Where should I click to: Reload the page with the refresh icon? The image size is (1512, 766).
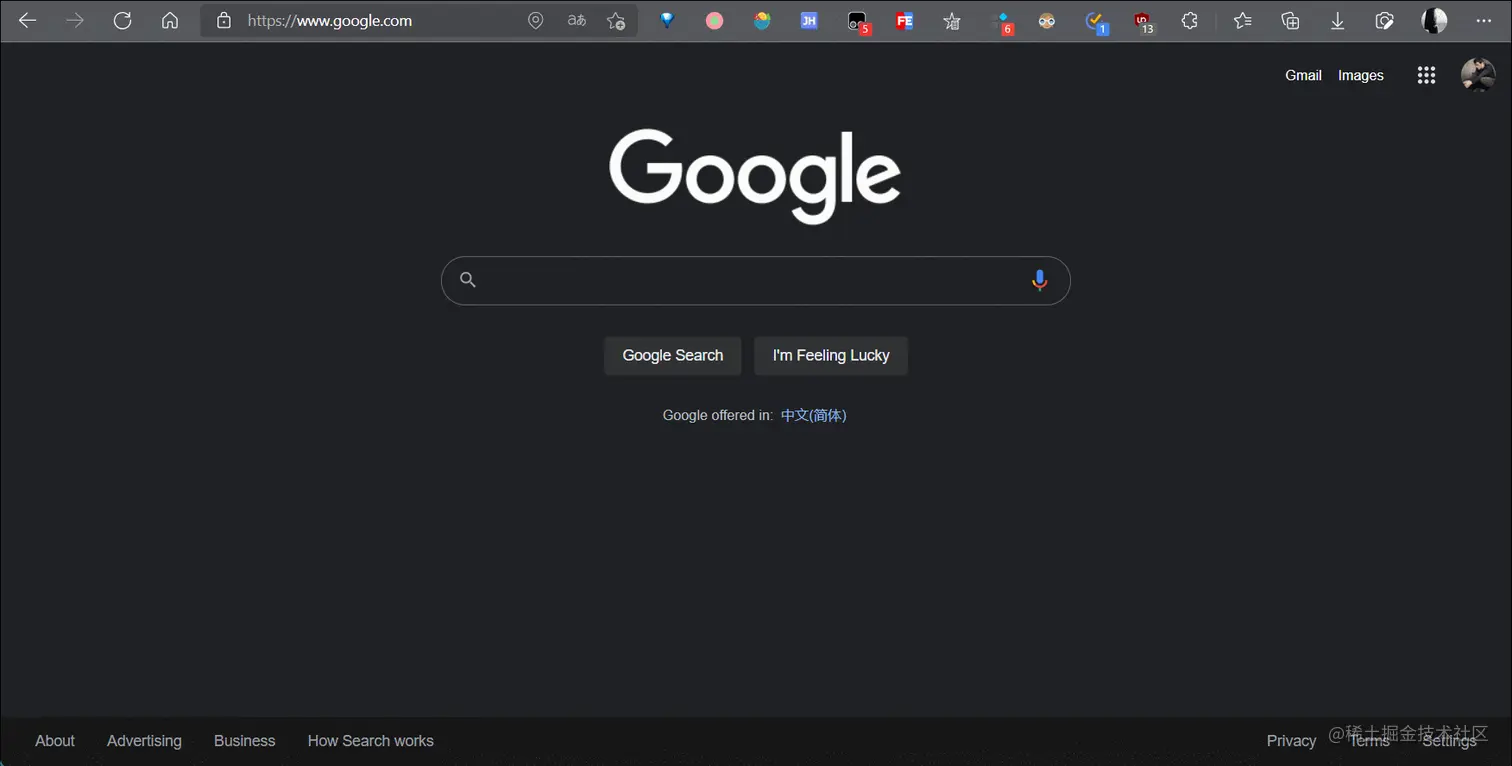[x=123, y=20]
